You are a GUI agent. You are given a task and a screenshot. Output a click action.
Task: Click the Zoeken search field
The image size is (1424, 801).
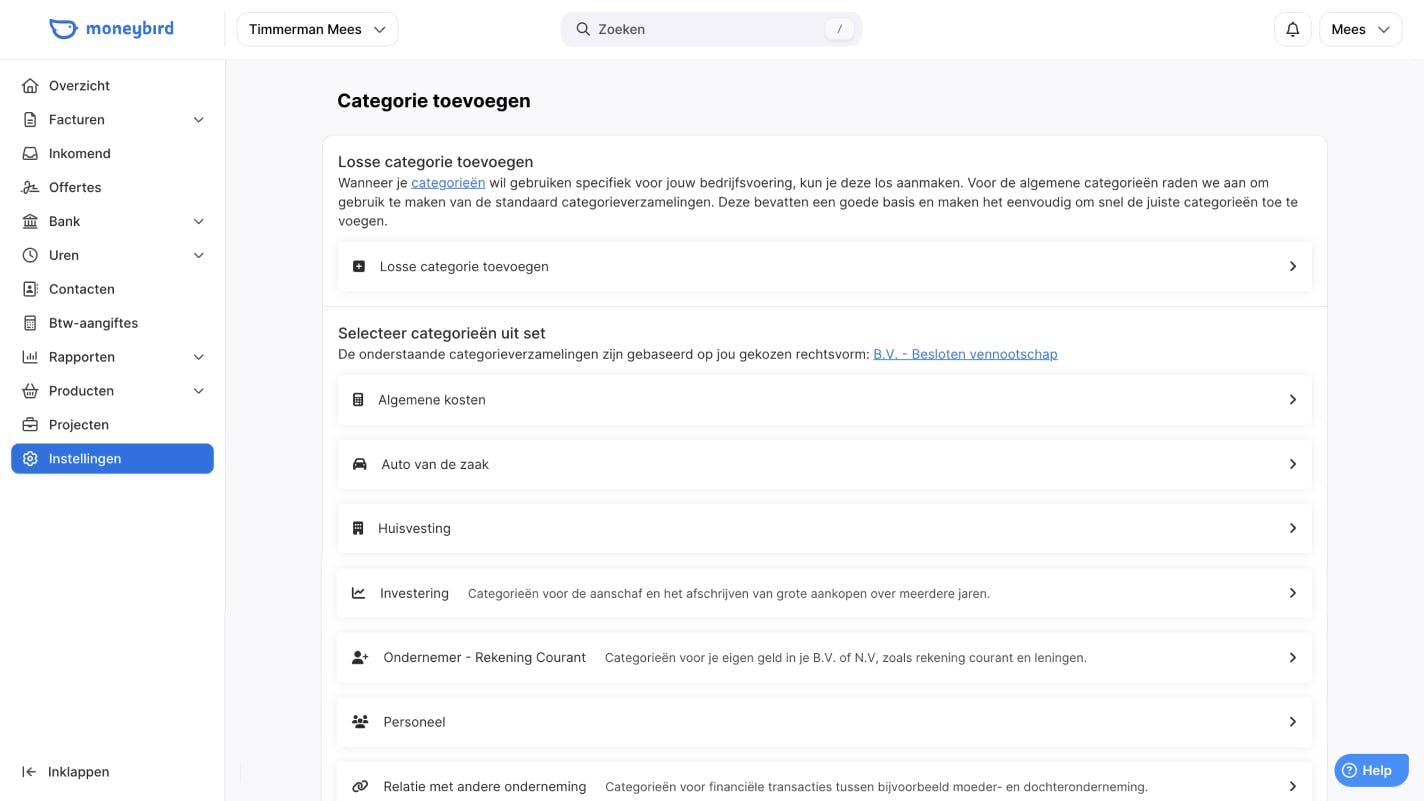point(711,29)
